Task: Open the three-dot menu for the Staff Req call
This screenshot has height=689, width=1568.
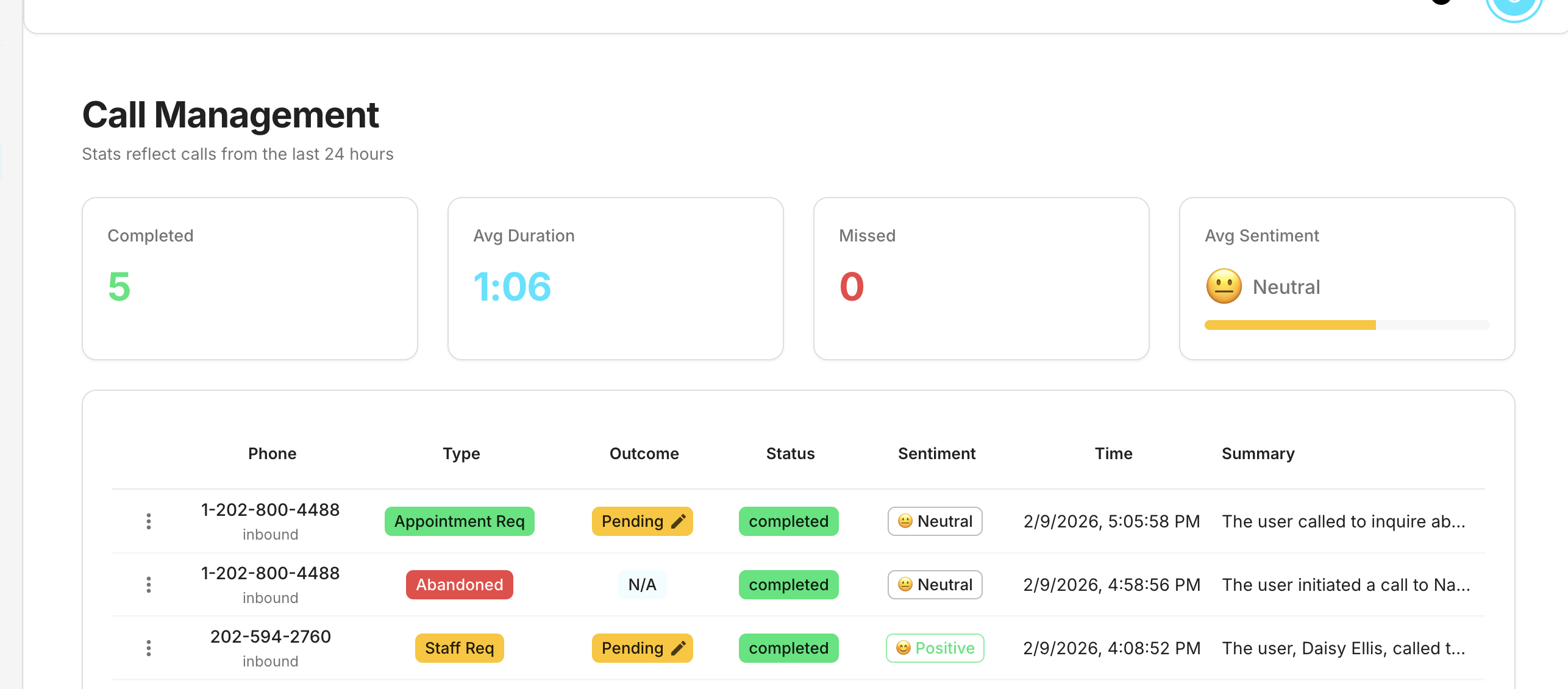Action: [148, 648]
